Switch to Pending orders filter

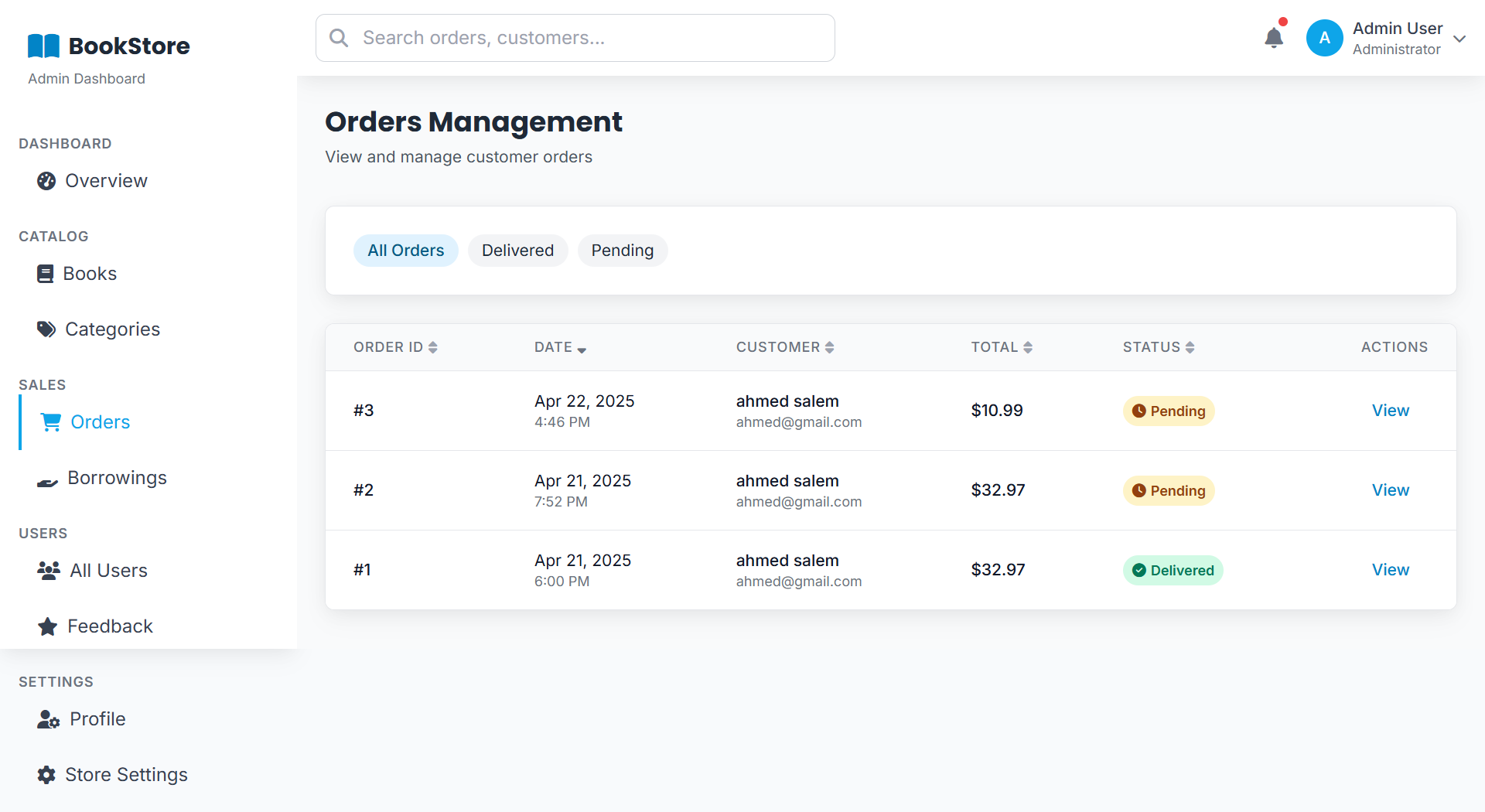(x=622, y=251)
